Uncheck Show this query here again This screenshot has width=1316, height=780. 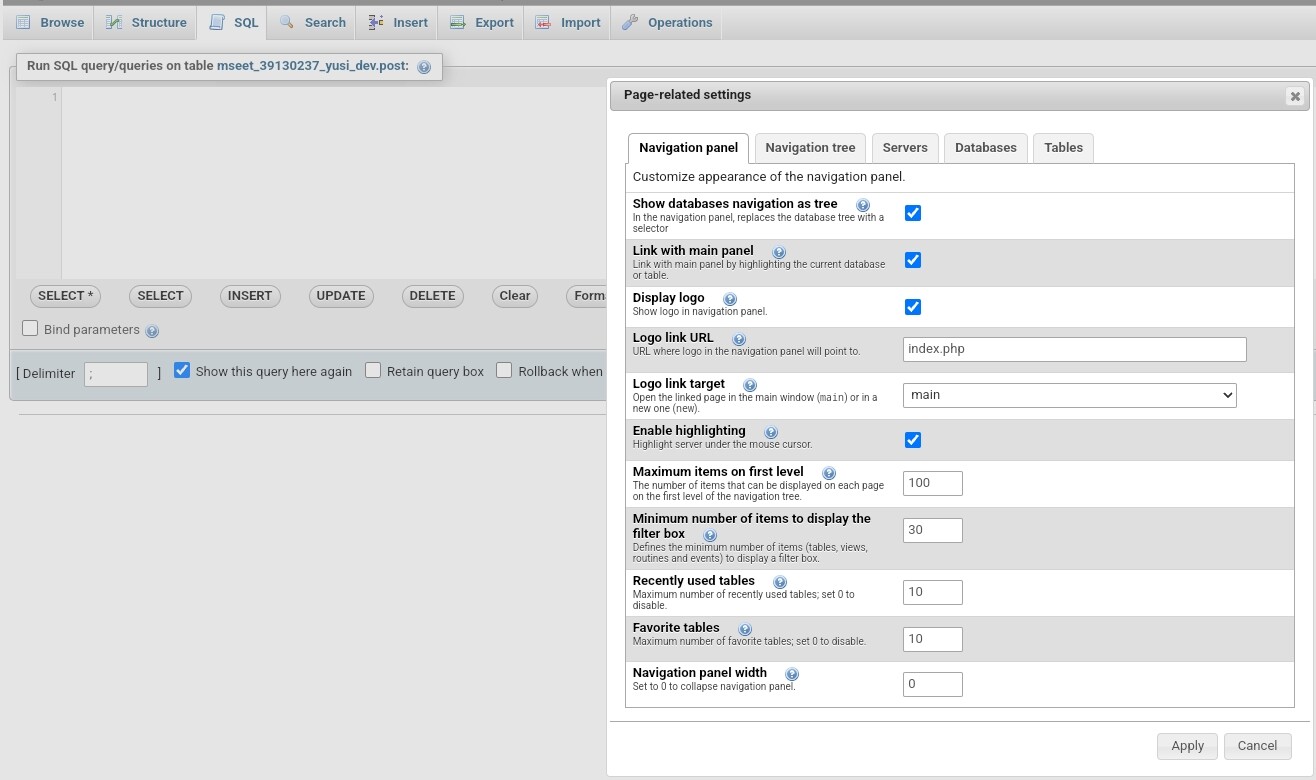point(182,370)
